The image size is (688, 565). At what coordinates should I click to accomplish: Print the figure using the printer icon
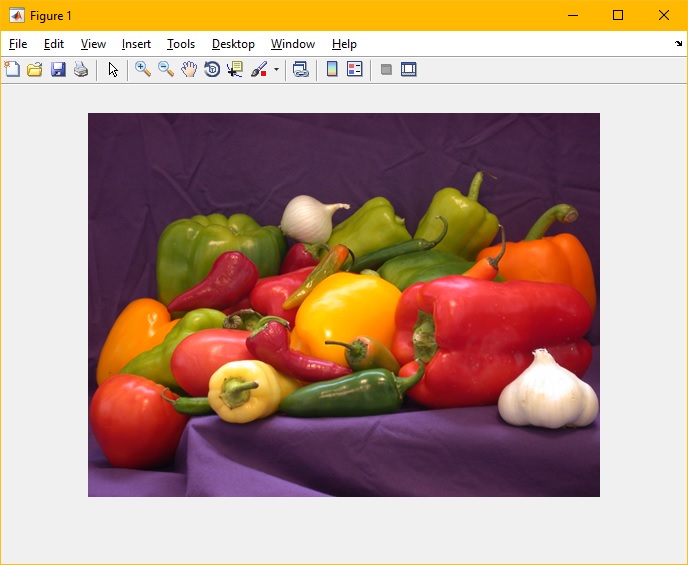pos(81,69)
